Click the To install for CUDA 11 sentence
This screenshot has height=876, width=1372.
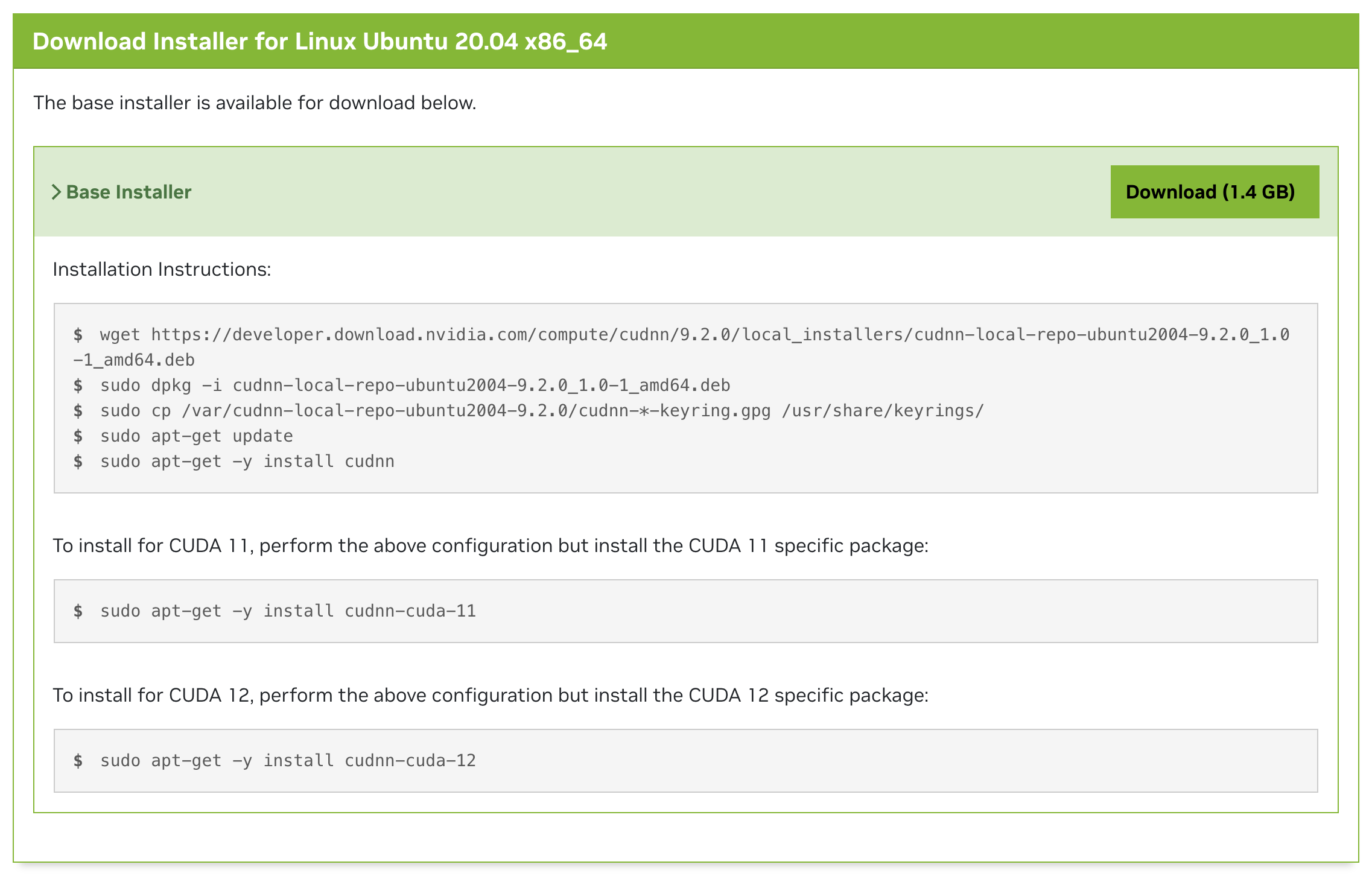click(491, 545)
